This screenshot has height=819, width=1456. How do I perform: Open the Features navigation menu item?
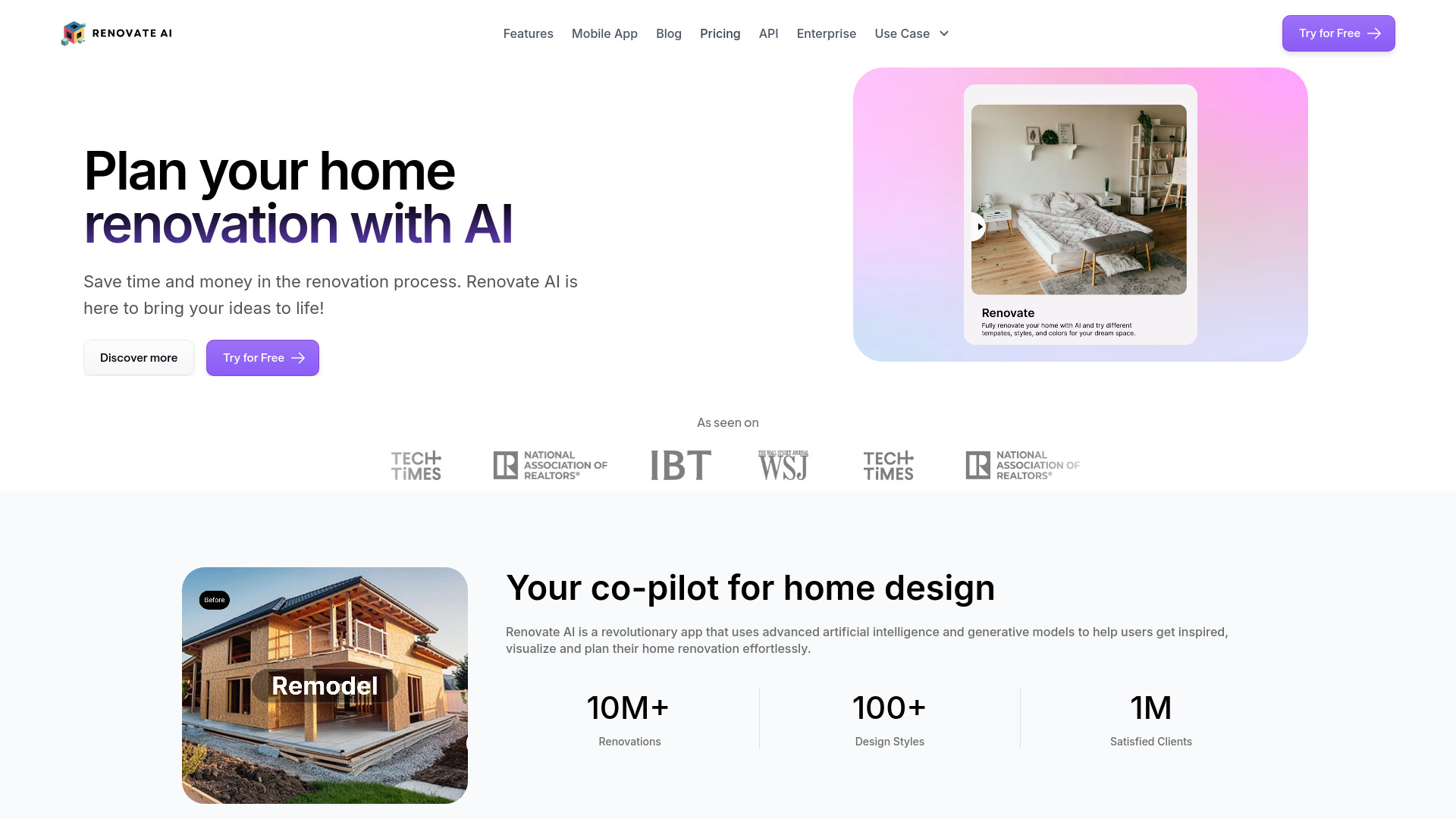pos(528,33)
